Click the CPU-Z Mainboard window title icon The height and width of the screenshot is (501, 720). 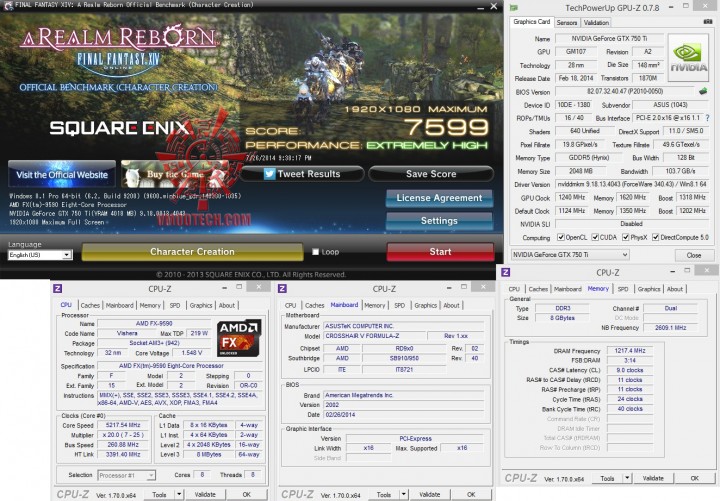282,289
